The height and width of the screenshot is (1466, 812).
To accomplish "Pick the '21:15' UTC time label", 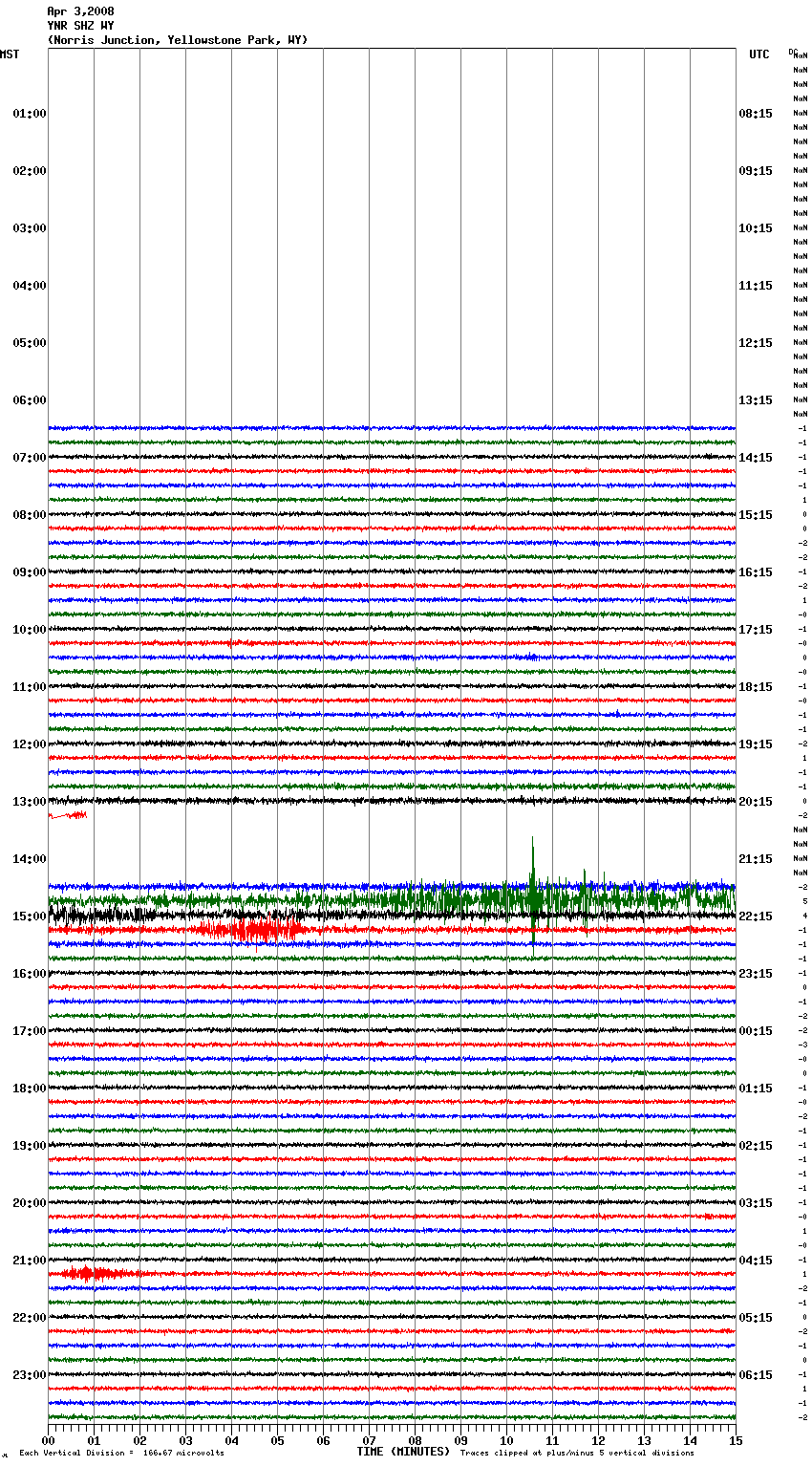I will tap(756, 859).
